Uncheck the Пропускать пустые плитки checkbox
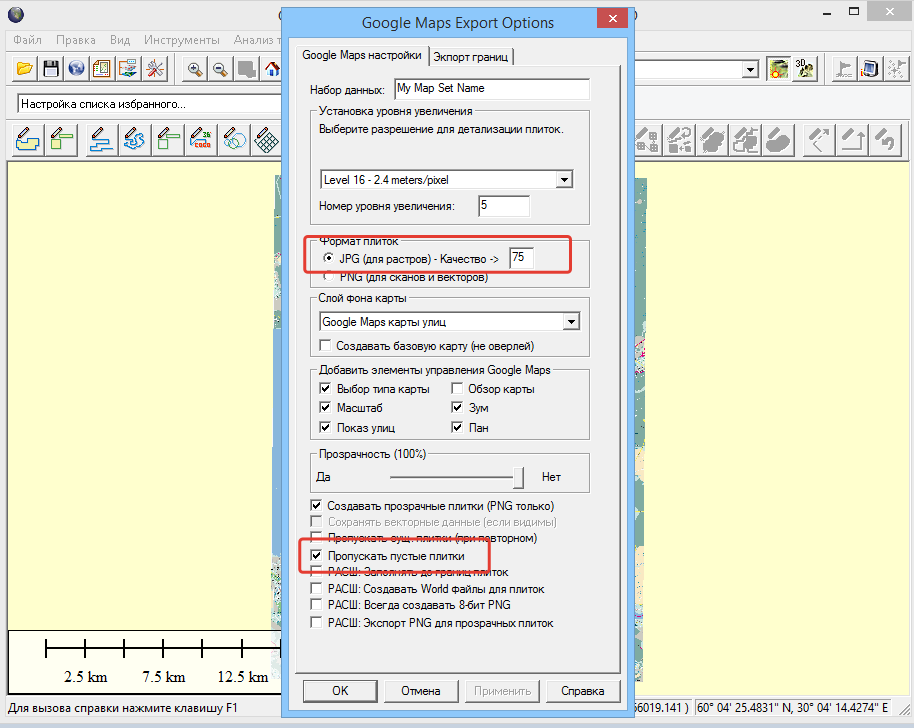 click(x=317, y=555)
